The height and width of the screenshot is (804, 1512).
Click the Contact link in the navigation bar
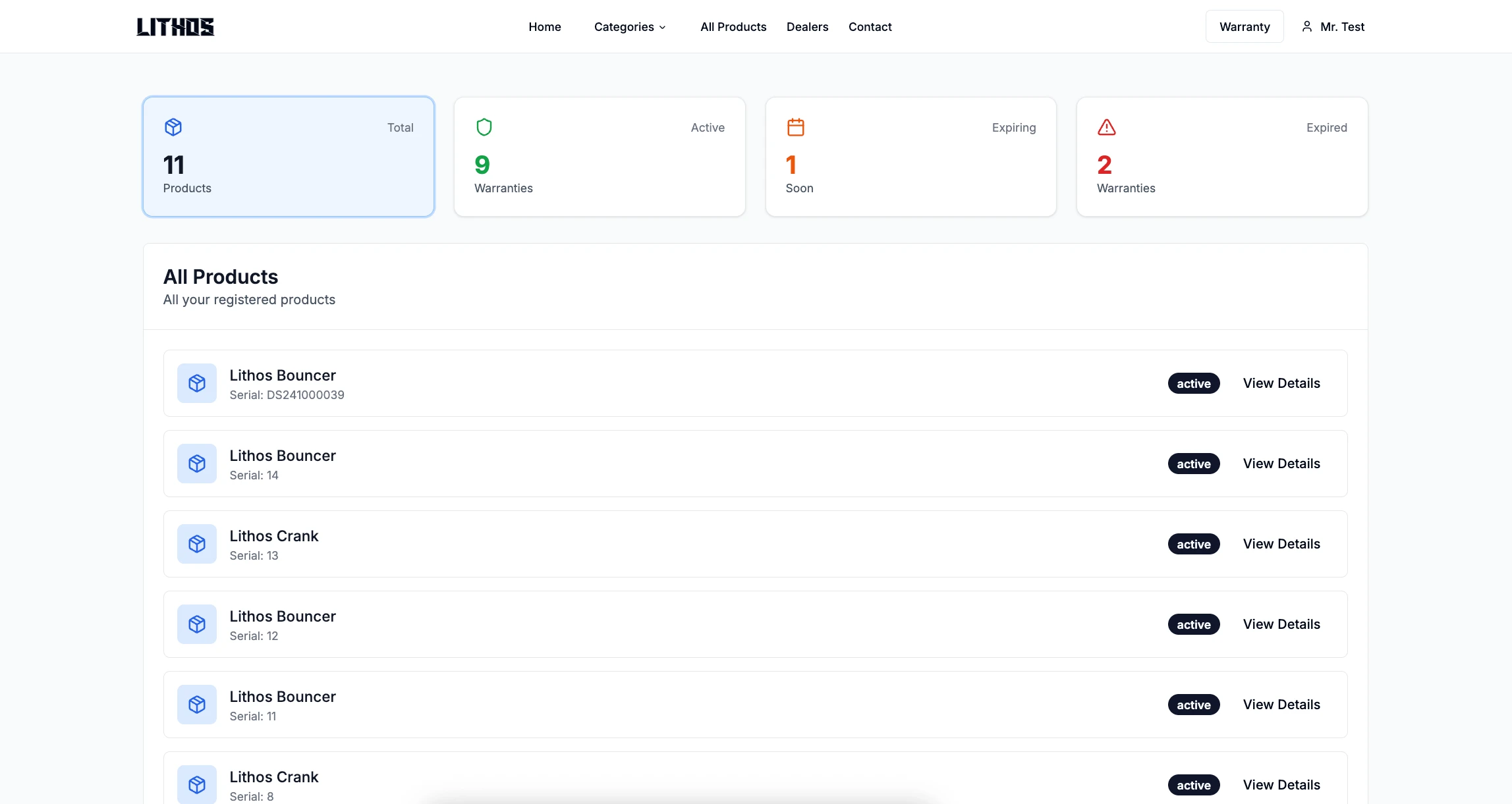(870, 26)
